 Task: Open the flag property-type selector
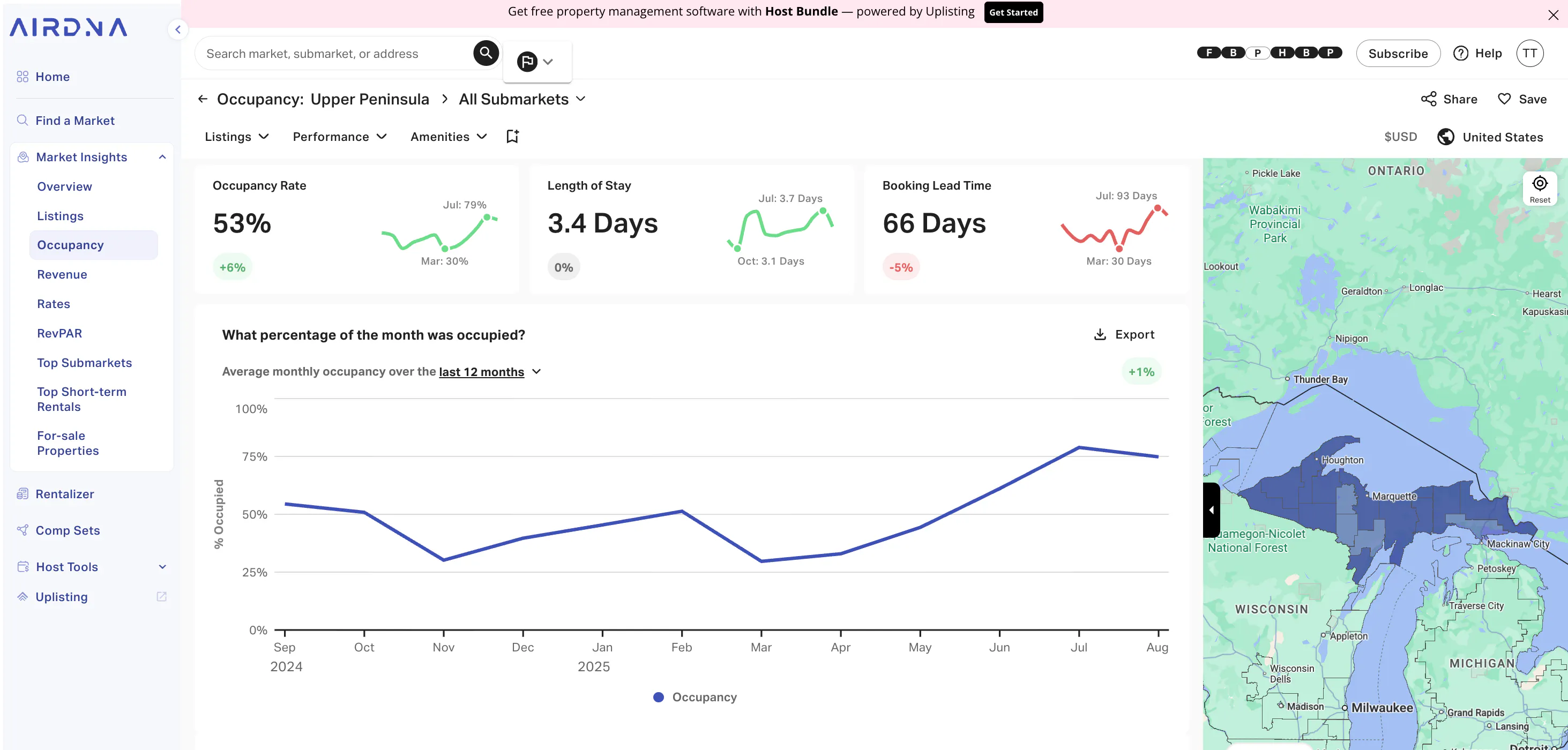tap(536, 62)
